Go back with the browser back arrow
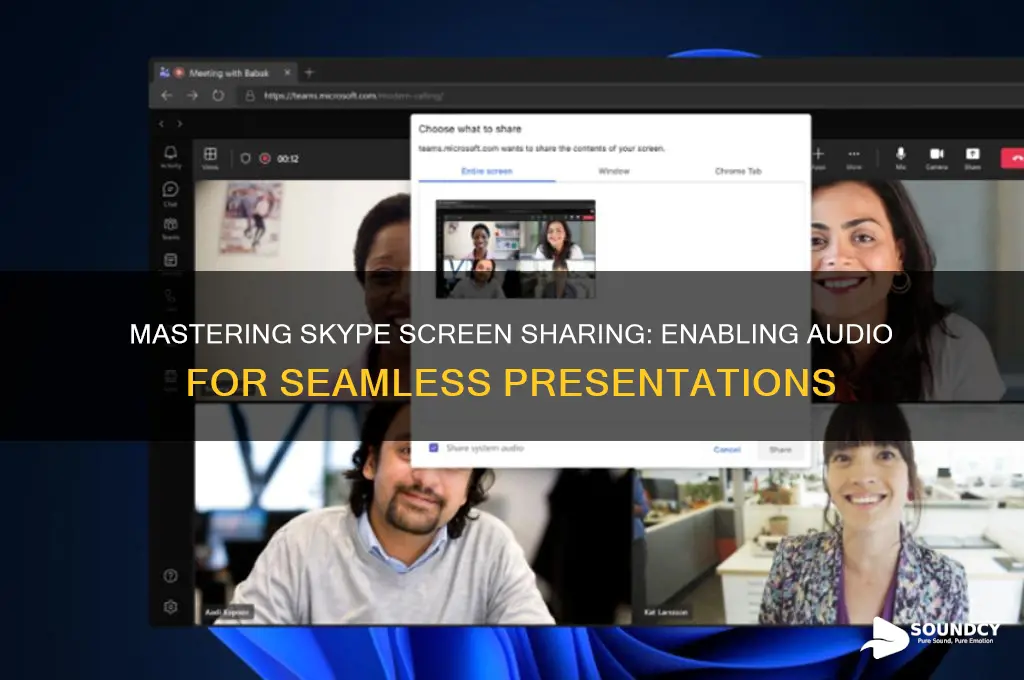The width and height of the screenshot is (1024, 680). [x=167, y=95]
